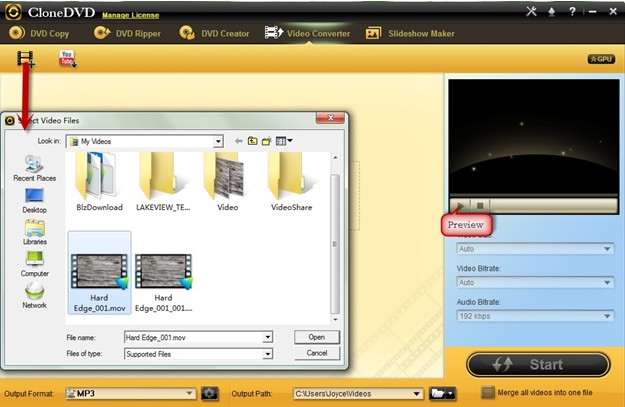
Task: Select the VideoShare folder
Action: (x=291, y=182)
